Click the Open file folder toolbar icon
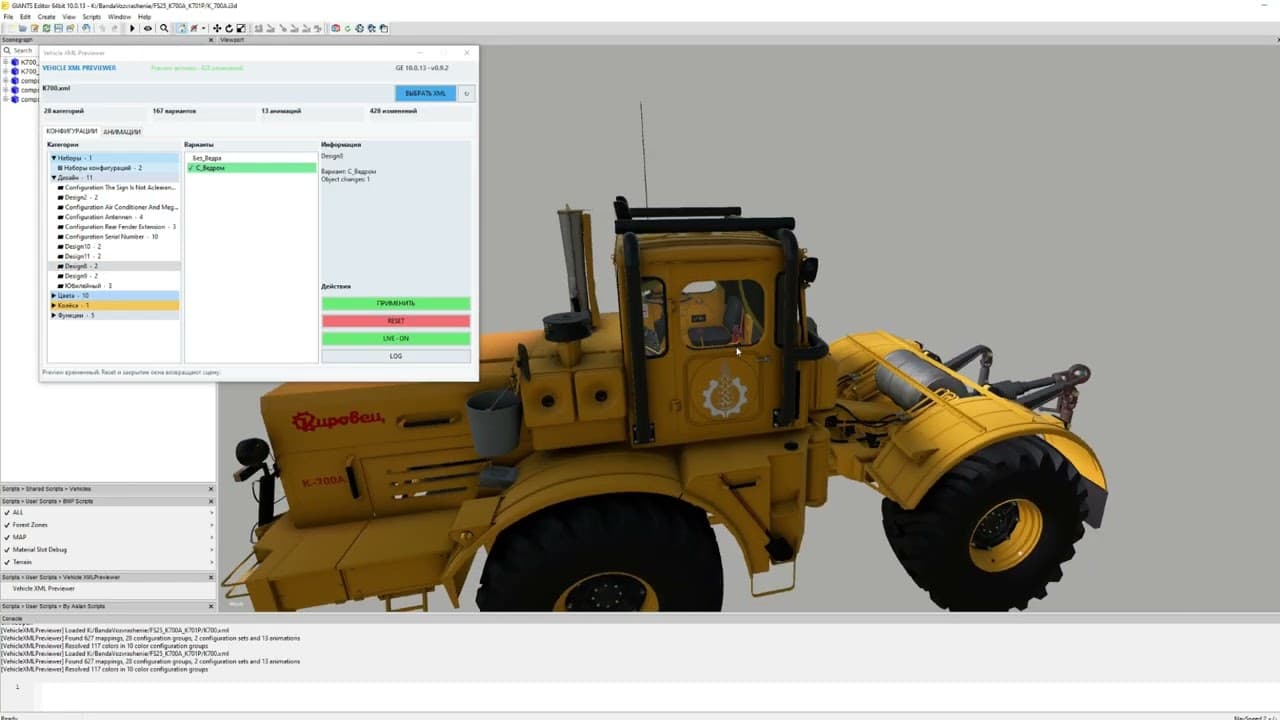The width and height of the screenshot is (1280, 720). click(22, 28)
